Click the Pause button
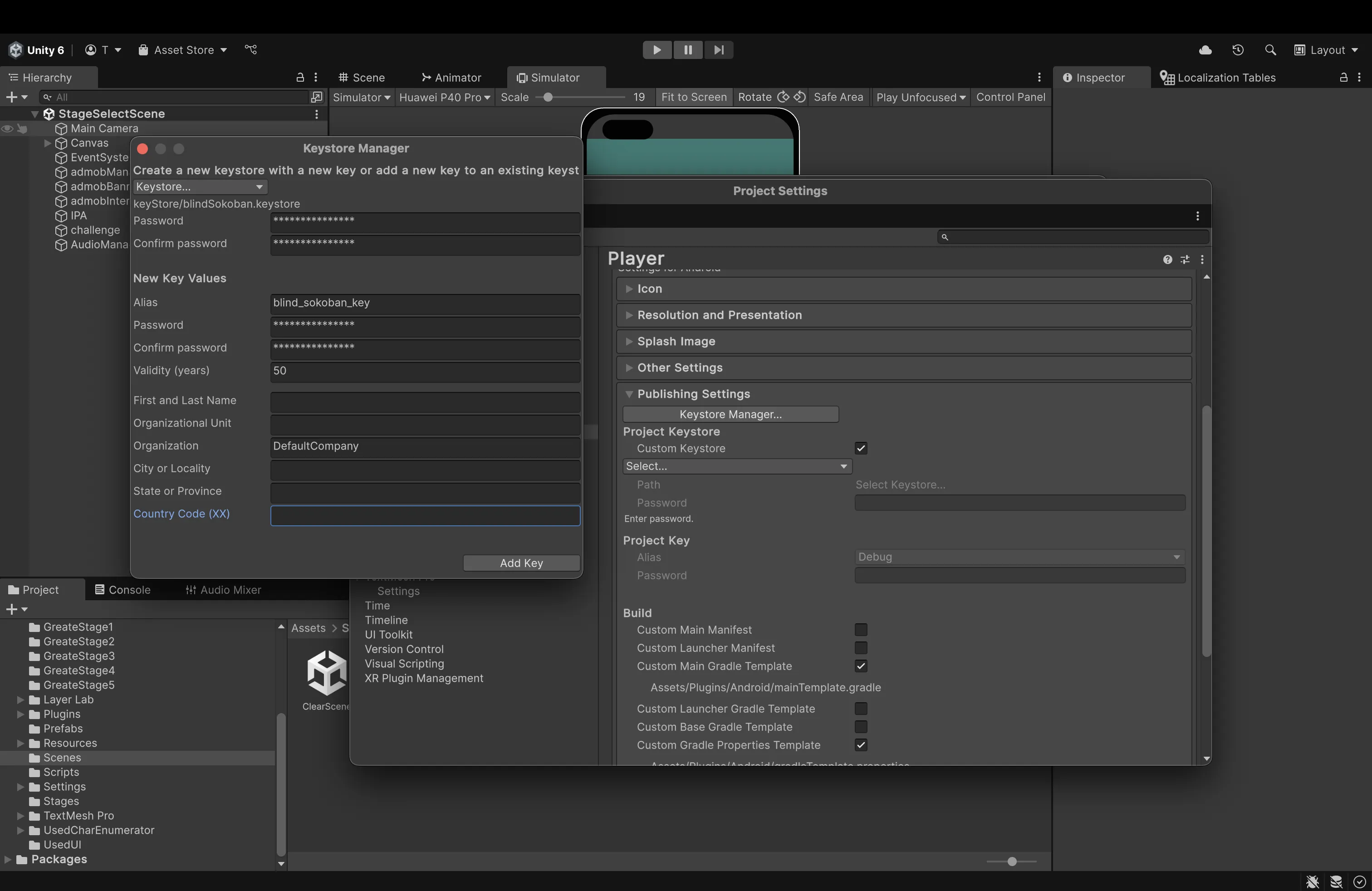 pos(688,50)
